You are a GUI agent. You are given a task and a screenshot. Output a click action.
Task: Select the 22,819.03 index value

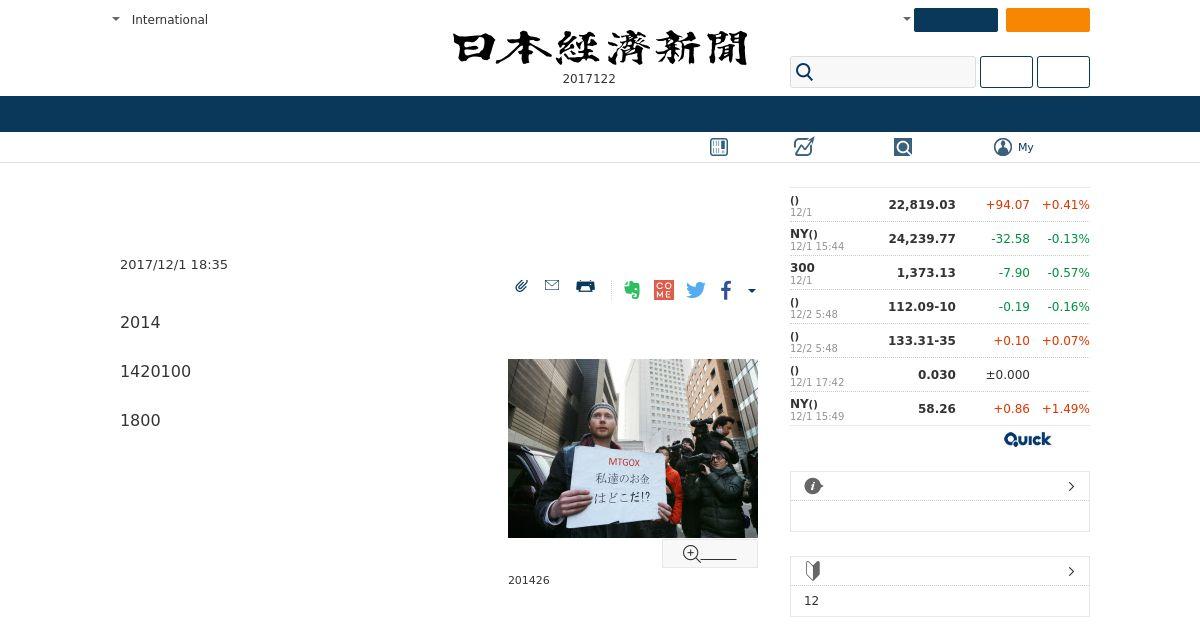(x=922, y=205)
